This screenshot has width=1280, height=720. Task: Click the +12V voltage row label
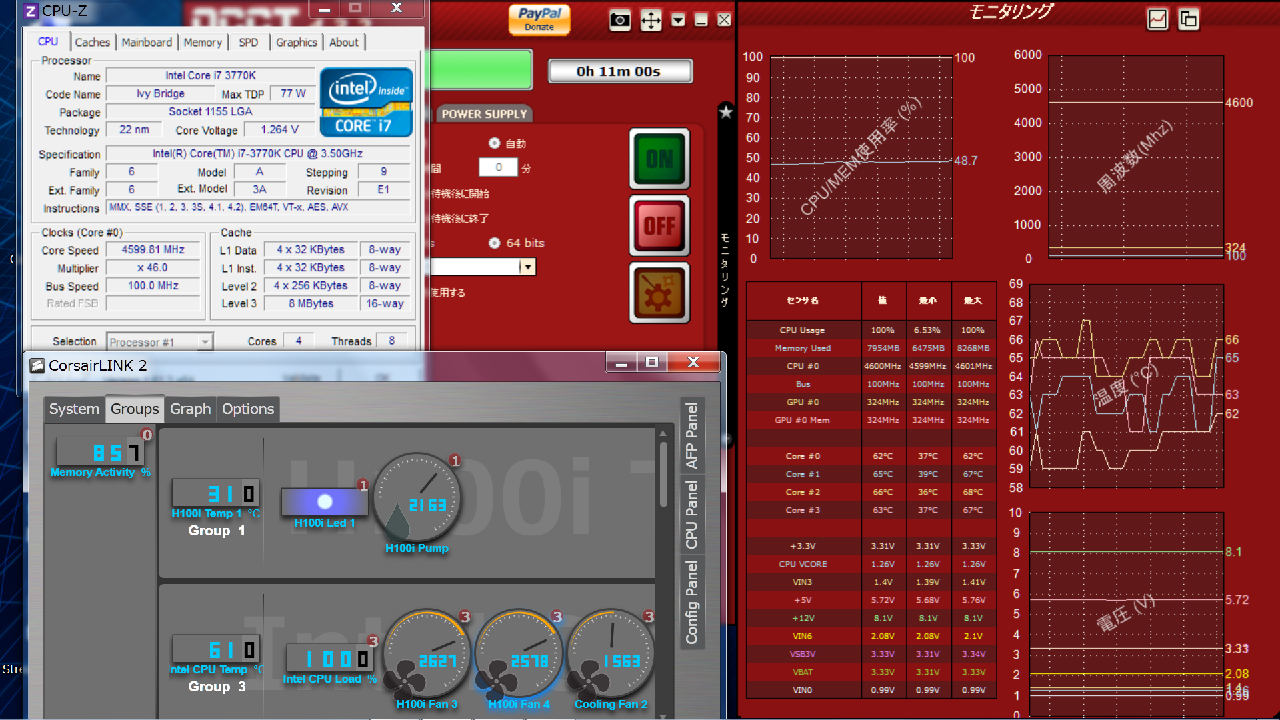[x=803, y=618]
